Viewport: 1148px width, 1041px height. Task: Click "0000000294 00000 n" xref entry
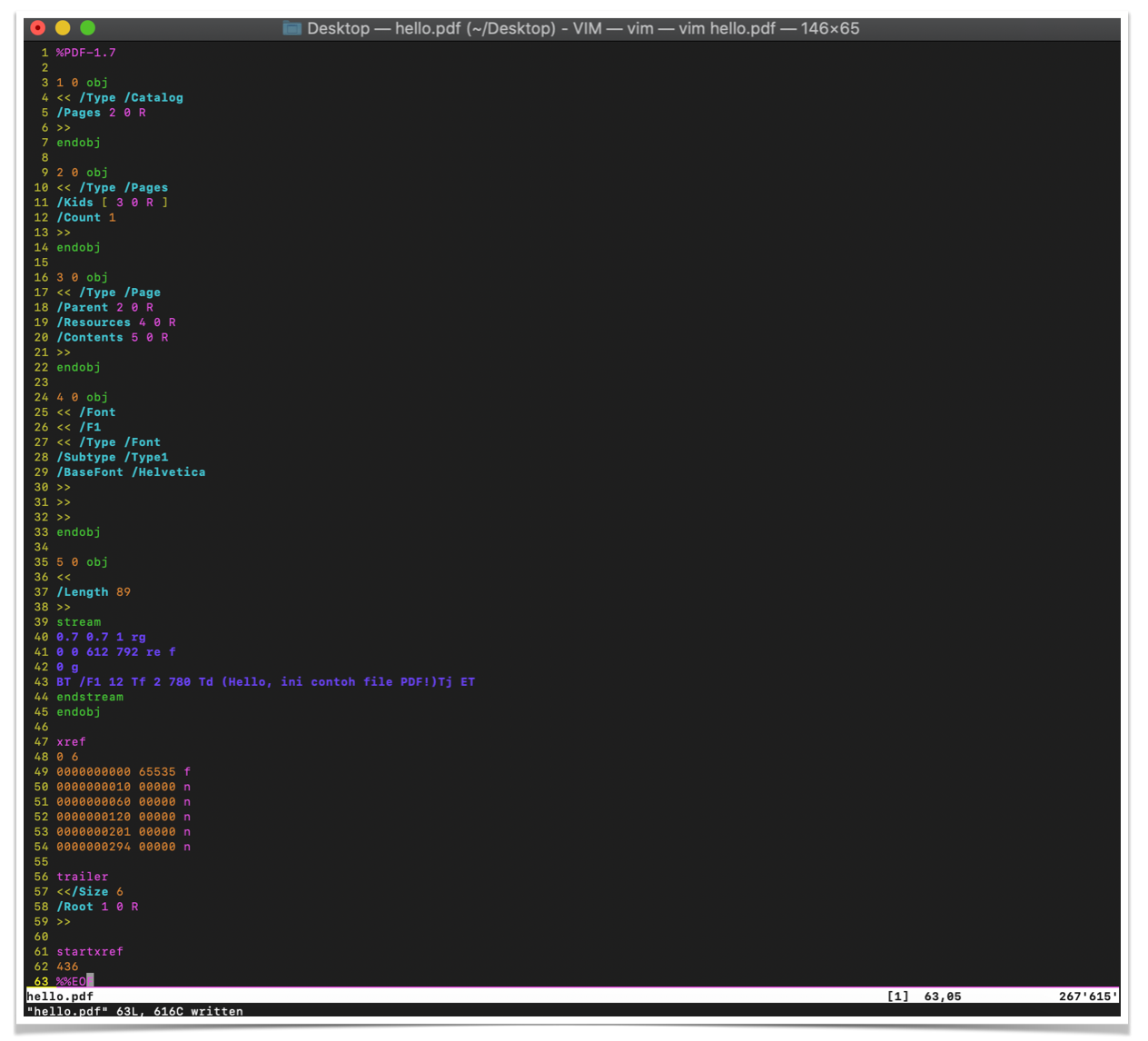124,848
